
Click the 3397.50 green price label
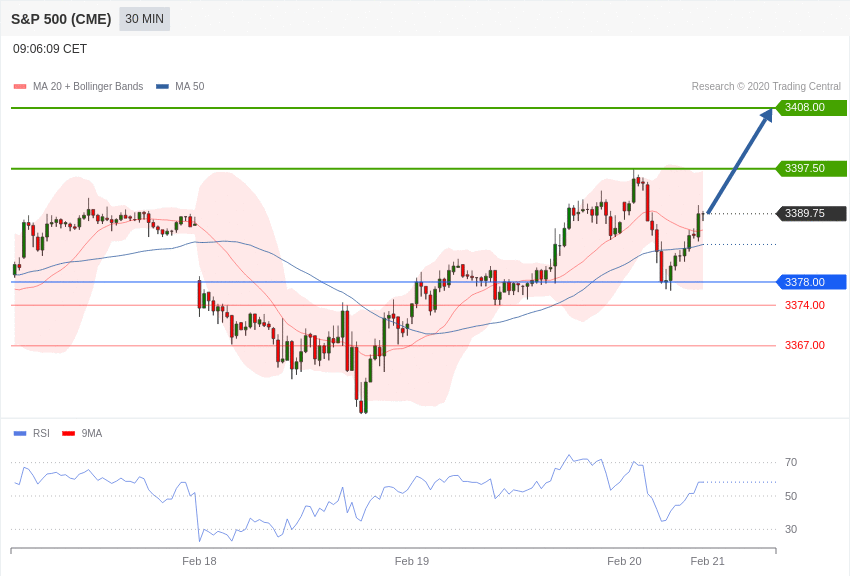click(812, 169)
